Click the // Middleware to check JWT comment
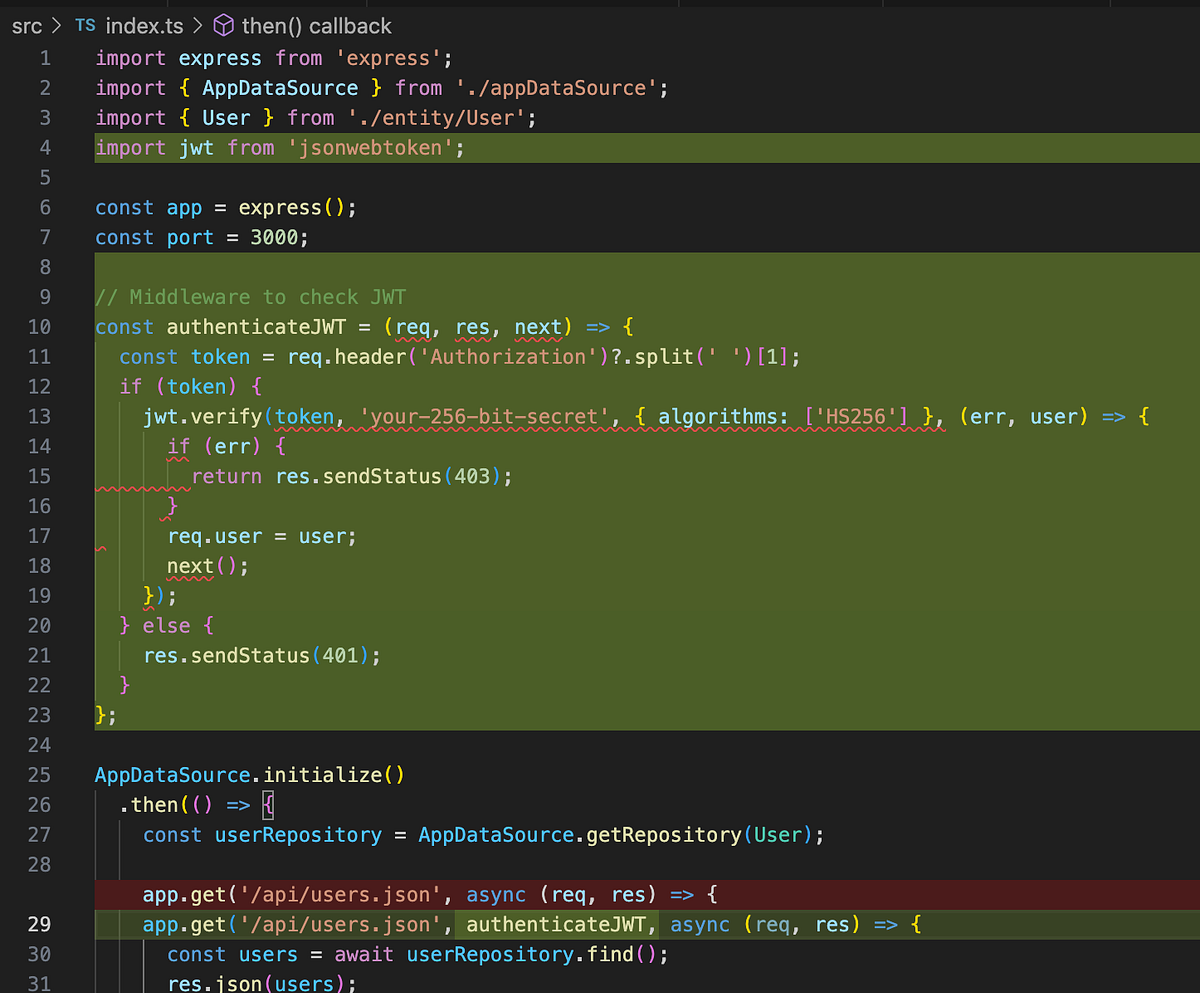 coord(249,296)
